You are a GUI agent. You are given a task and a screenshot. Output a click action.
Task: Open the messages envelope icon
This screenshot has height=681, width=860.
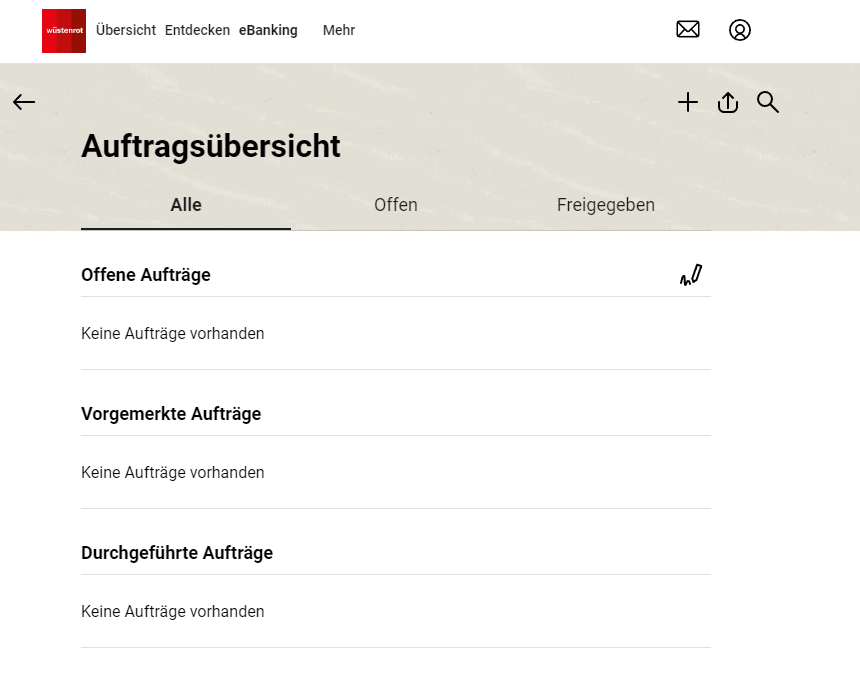(688, 30)
